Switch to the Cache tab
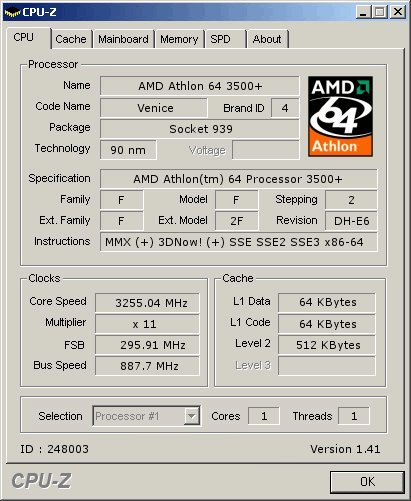Viewport: 411px width, 501px height. [71, 39]
